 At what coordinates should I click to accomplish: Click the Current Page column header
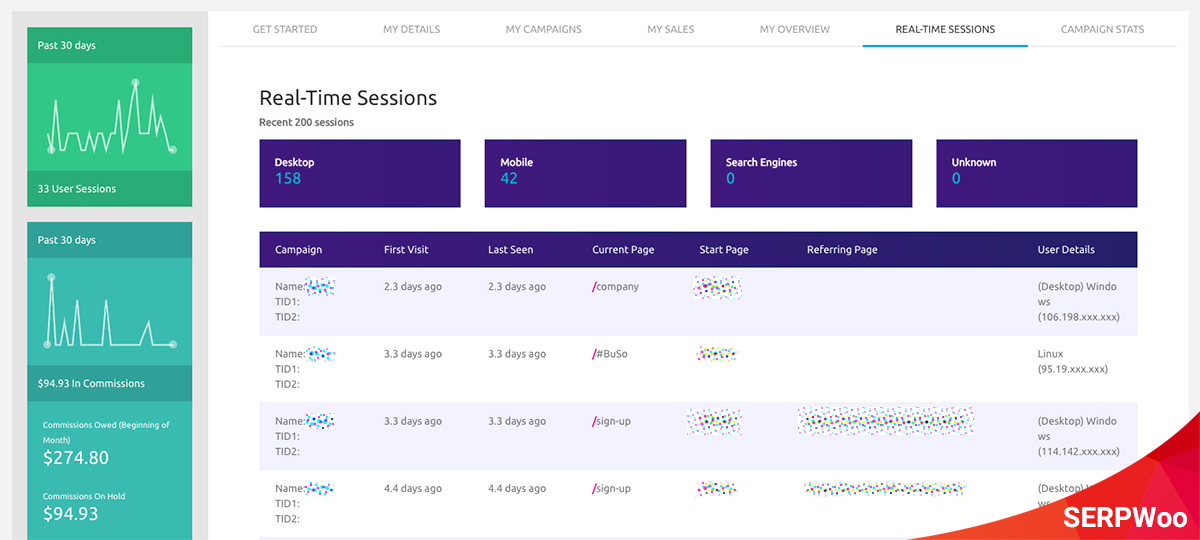click(624, 250)
